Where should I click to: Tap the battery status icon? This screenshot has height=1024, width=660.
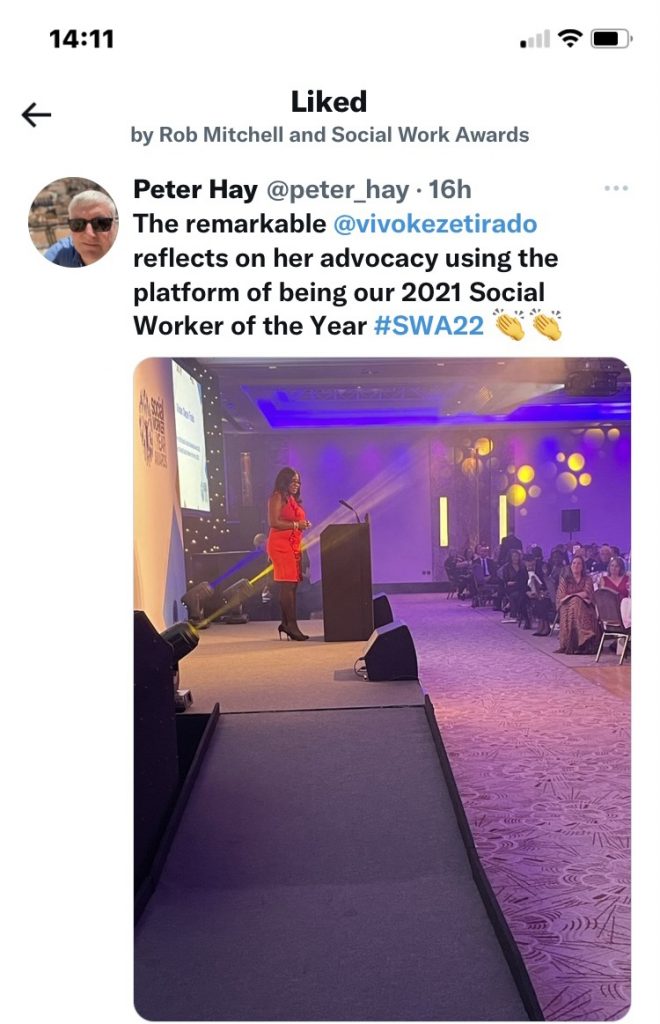pyautogui.click(x=610, y=40)
